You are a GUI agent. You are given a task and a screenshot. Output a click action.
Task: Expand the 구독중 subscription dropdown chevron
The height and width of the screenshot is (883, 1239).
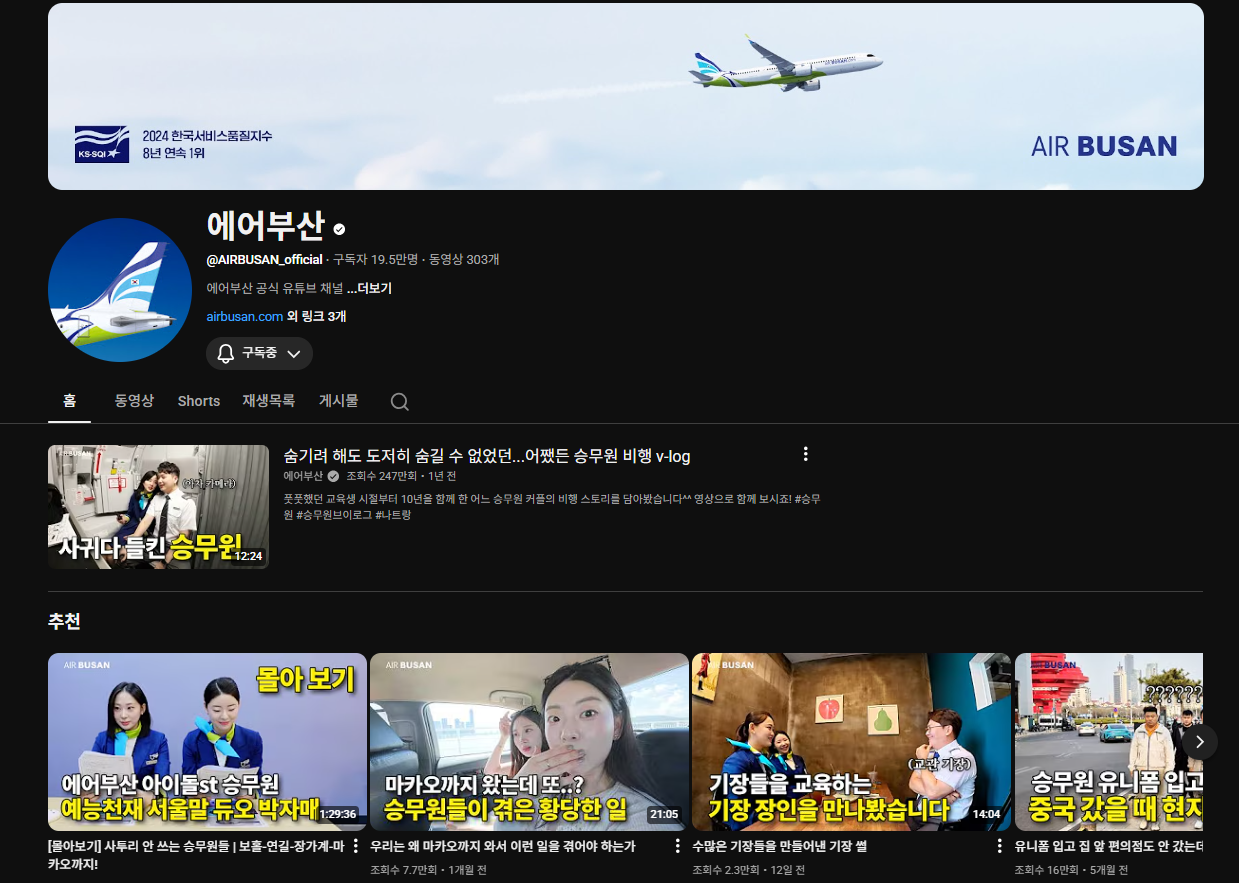tap(294, 354)
